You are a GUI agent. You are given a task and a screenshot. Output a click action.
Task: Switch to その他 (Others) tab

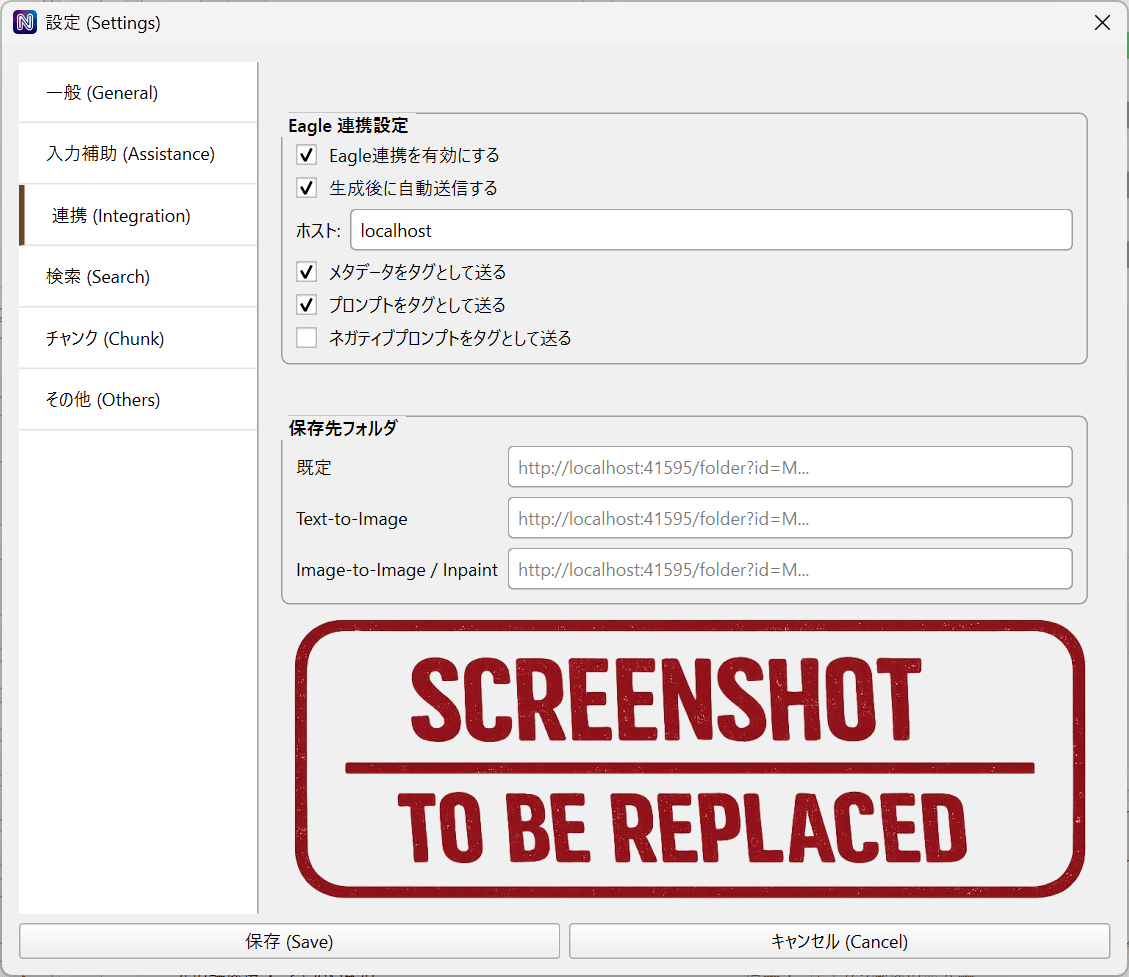click(x=138, y=400)
